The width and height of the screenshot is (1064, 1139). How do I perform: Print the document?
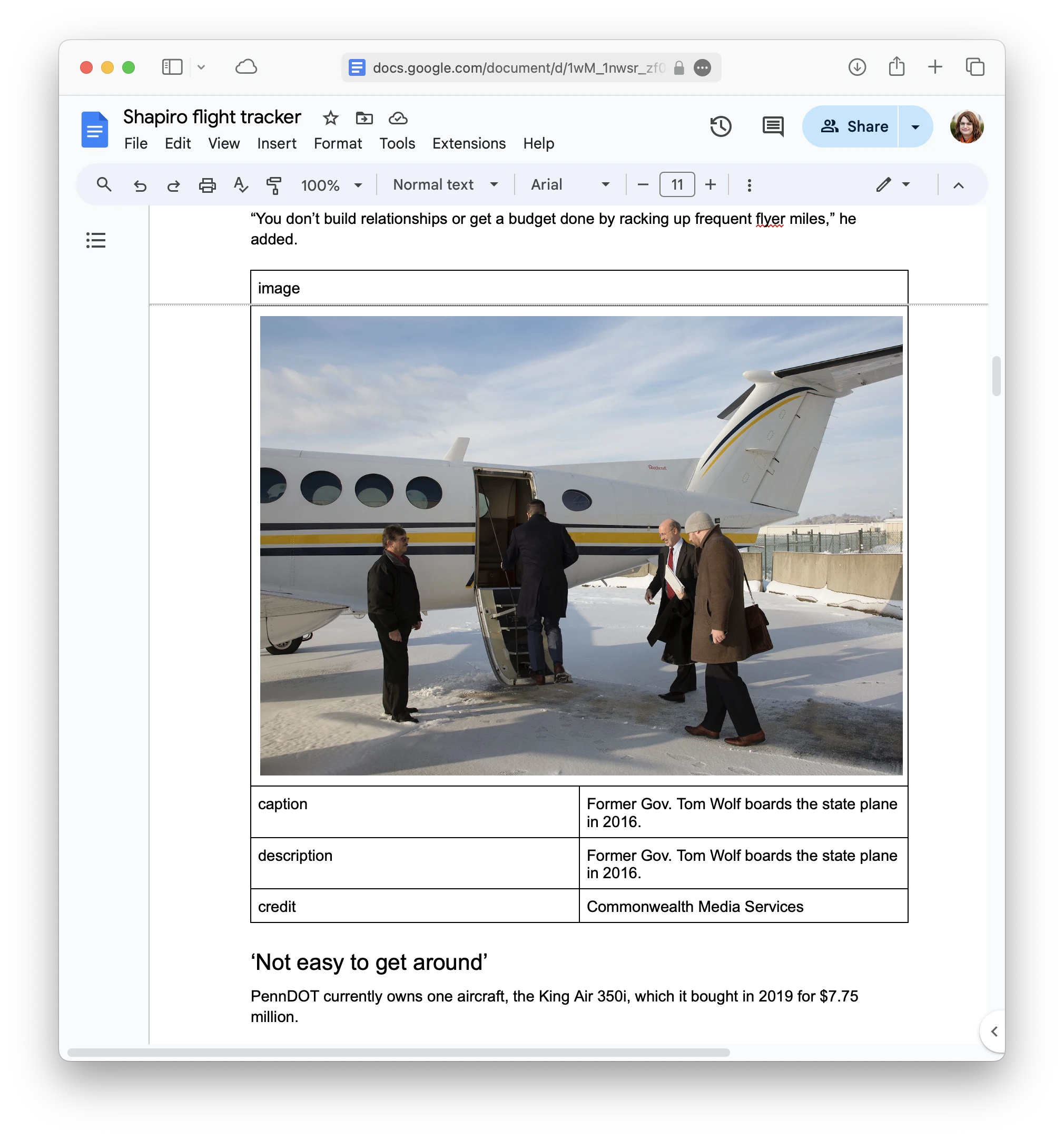coord(207,185)
